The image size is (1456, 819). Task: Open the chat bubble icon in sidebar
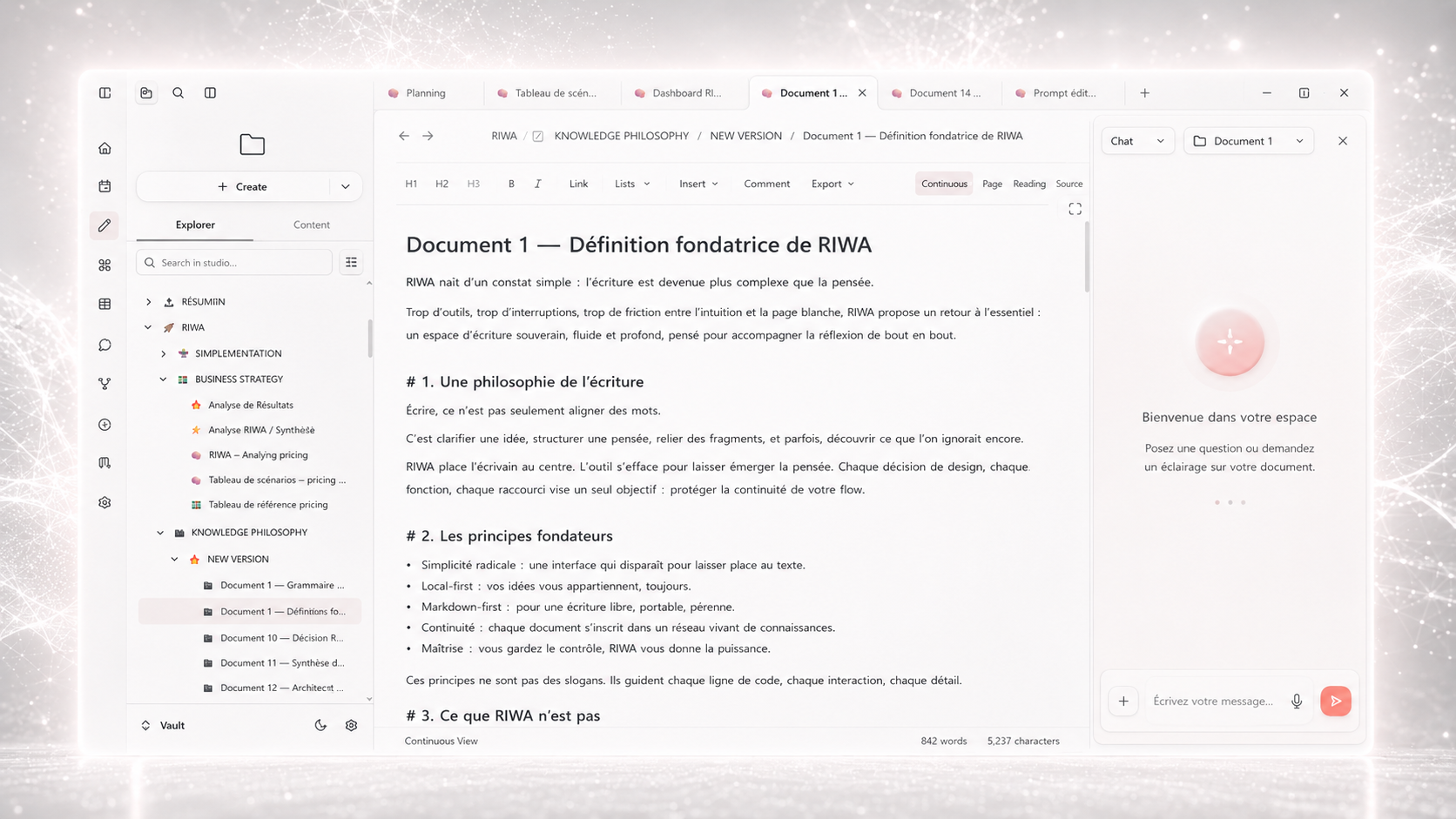point(104,345)
